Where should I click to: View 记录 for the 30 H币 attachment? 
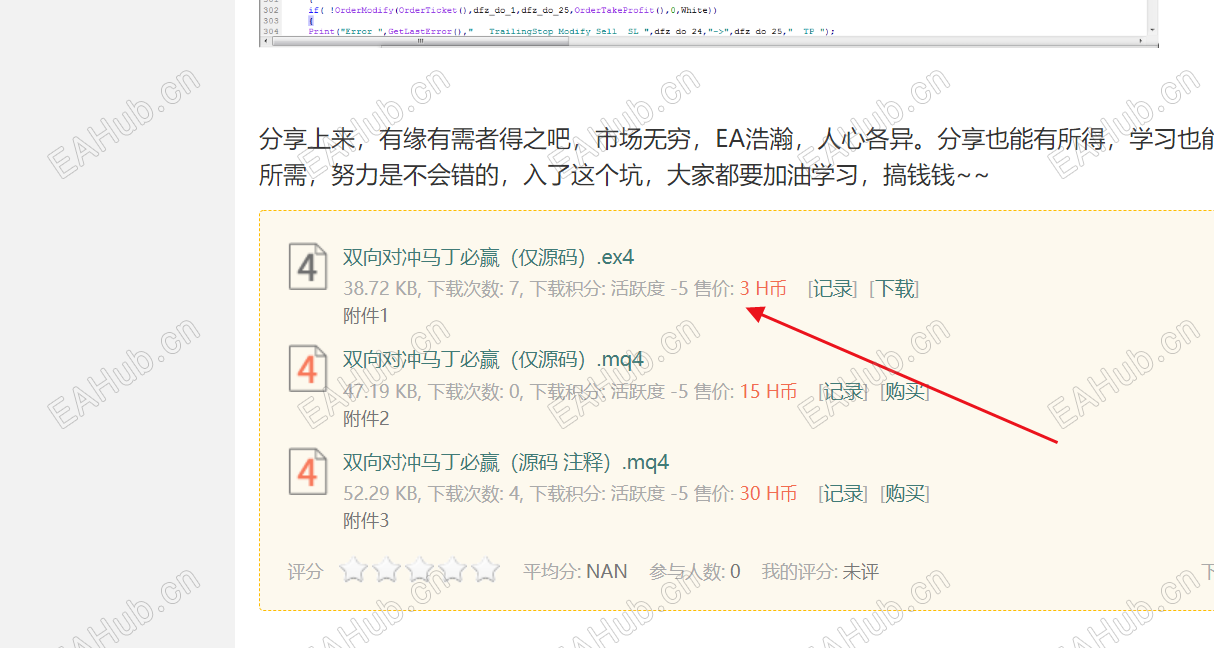[844, 493]
